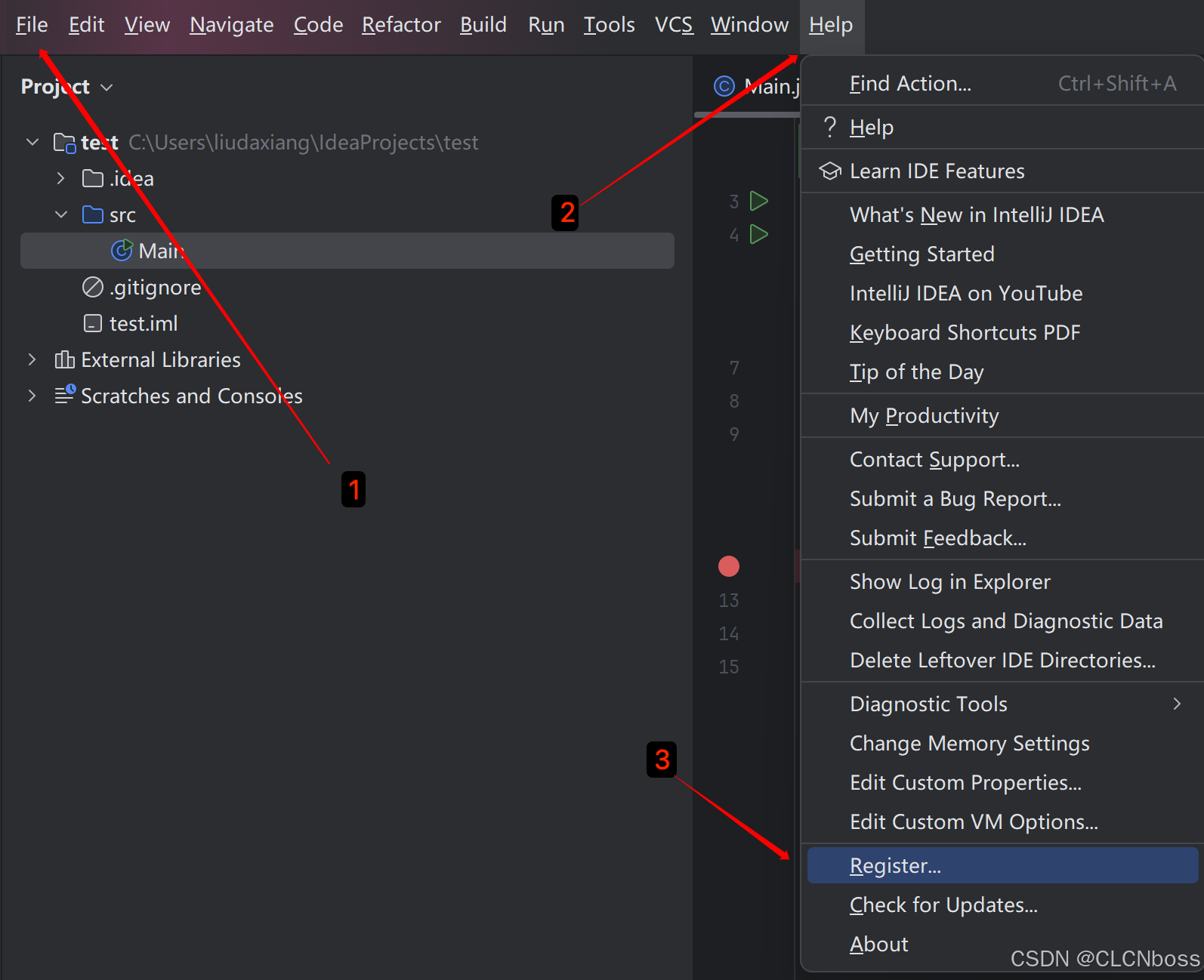Click the Learn IDE Features graduation cap icon
The height and width of the screenshot is (980, 1204).
[x=830, y=171]
